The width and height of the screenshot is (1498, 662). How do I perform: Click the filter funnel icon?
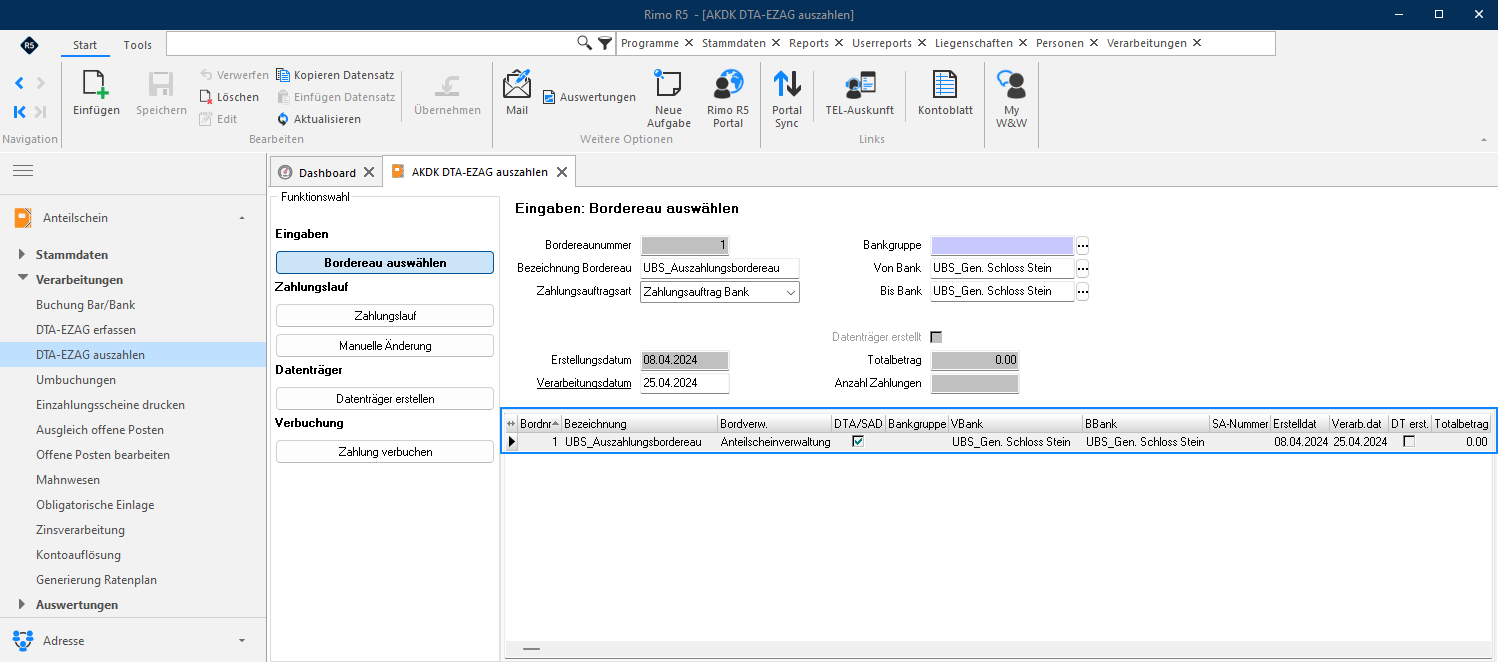605,43
